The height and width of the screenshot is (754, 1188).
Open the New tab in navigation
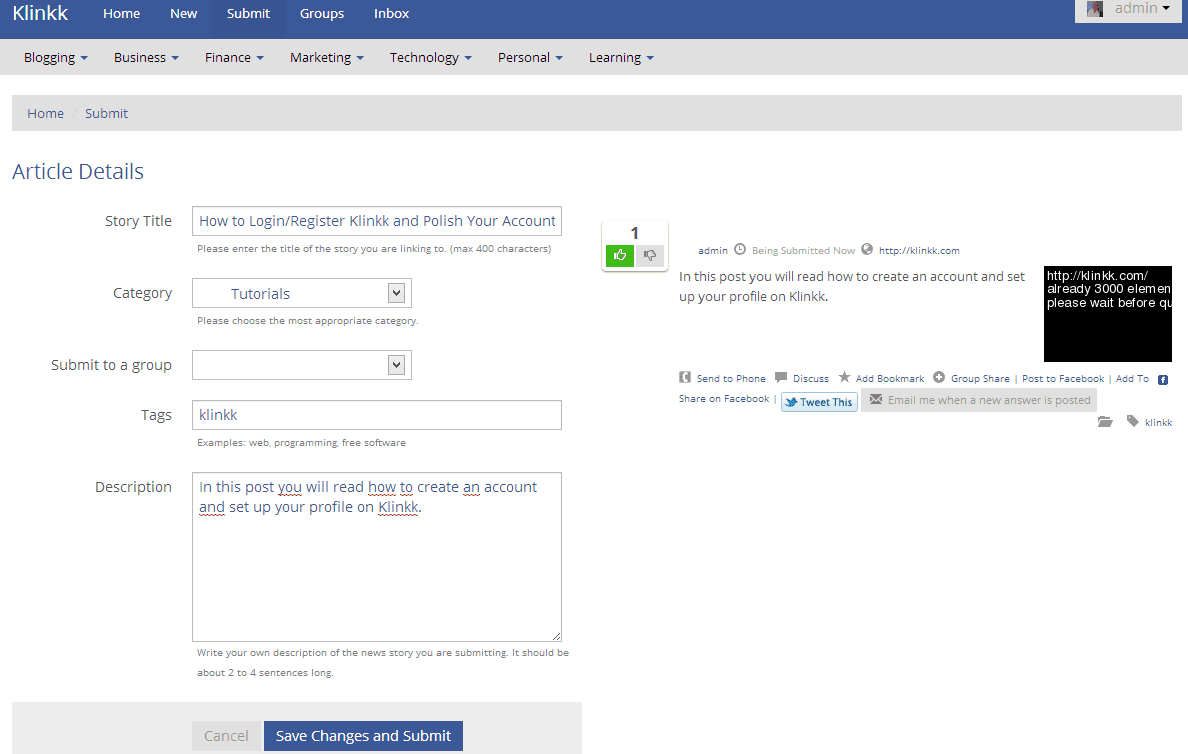183,14
